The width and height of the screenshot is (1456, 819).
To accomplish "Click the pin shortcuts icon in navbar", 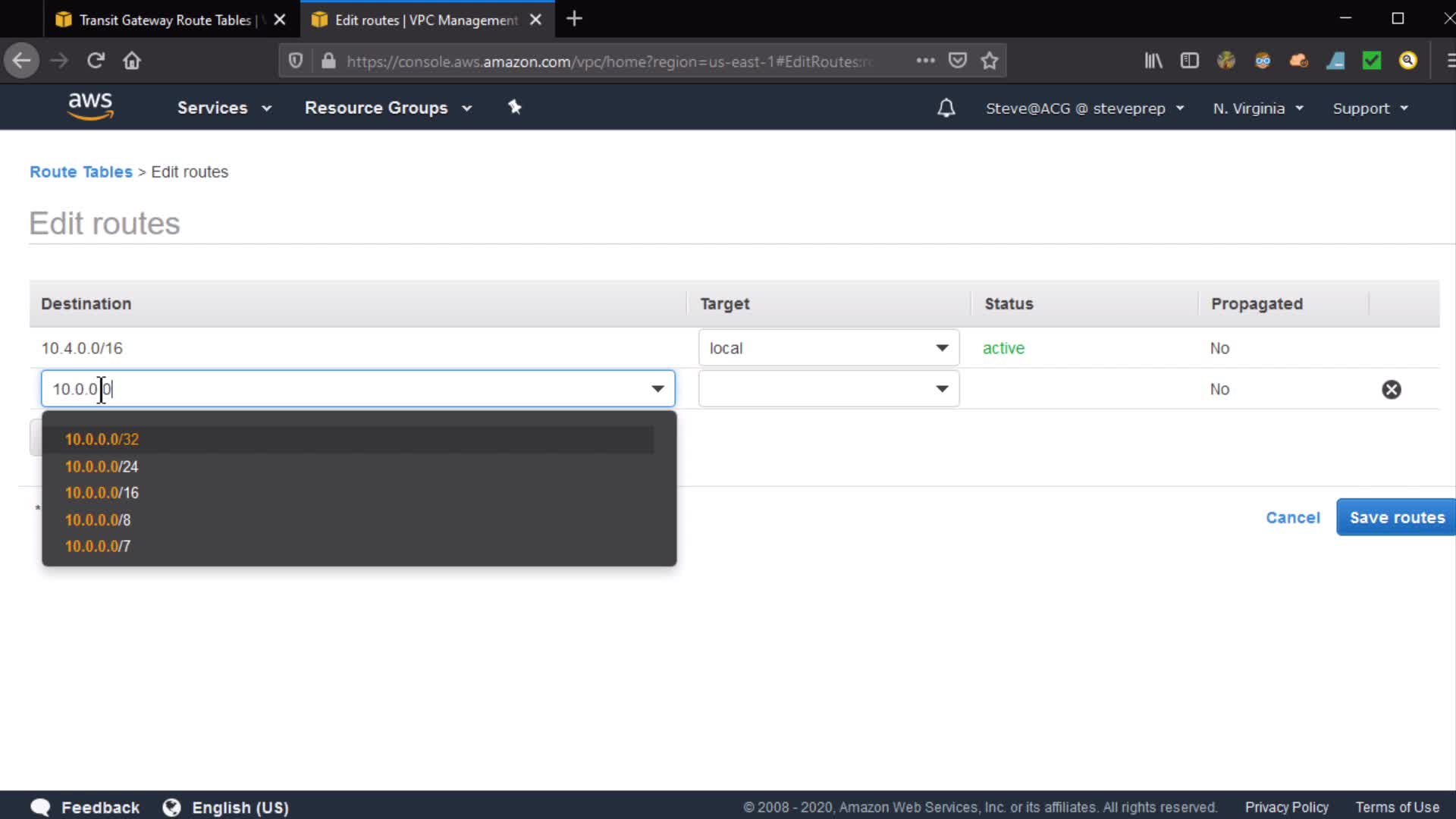I will click(515, 107).
